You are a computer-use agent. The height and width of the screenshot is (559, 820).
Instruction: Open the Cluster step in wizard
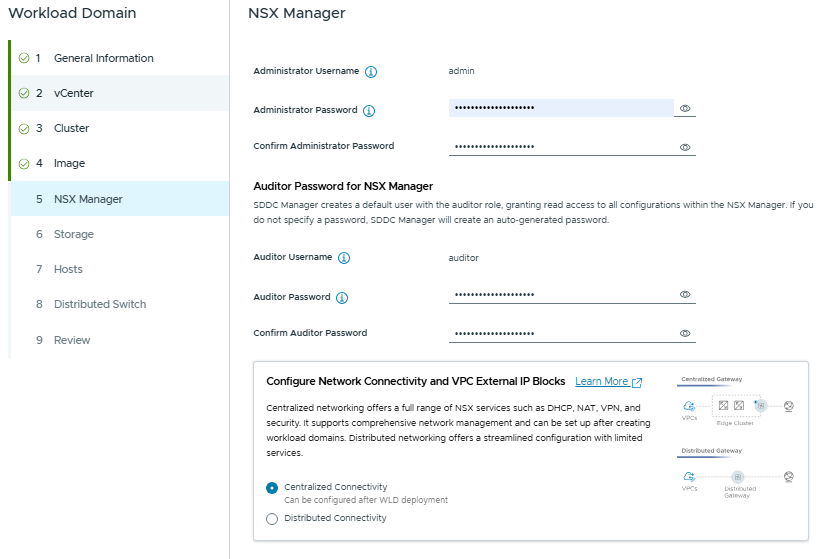click(71, 128)
